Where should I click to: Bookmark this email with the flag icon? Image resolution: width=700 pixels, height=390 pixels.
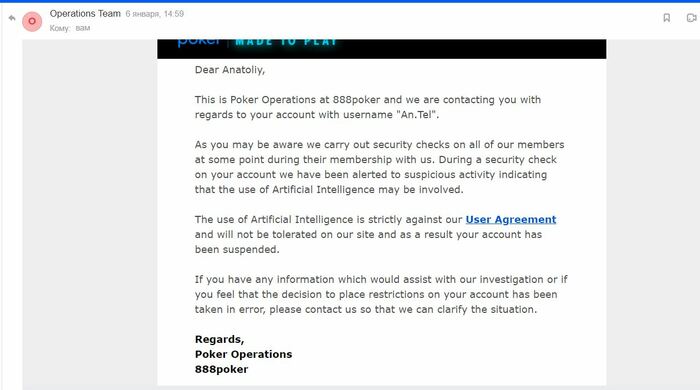point(667,18)
